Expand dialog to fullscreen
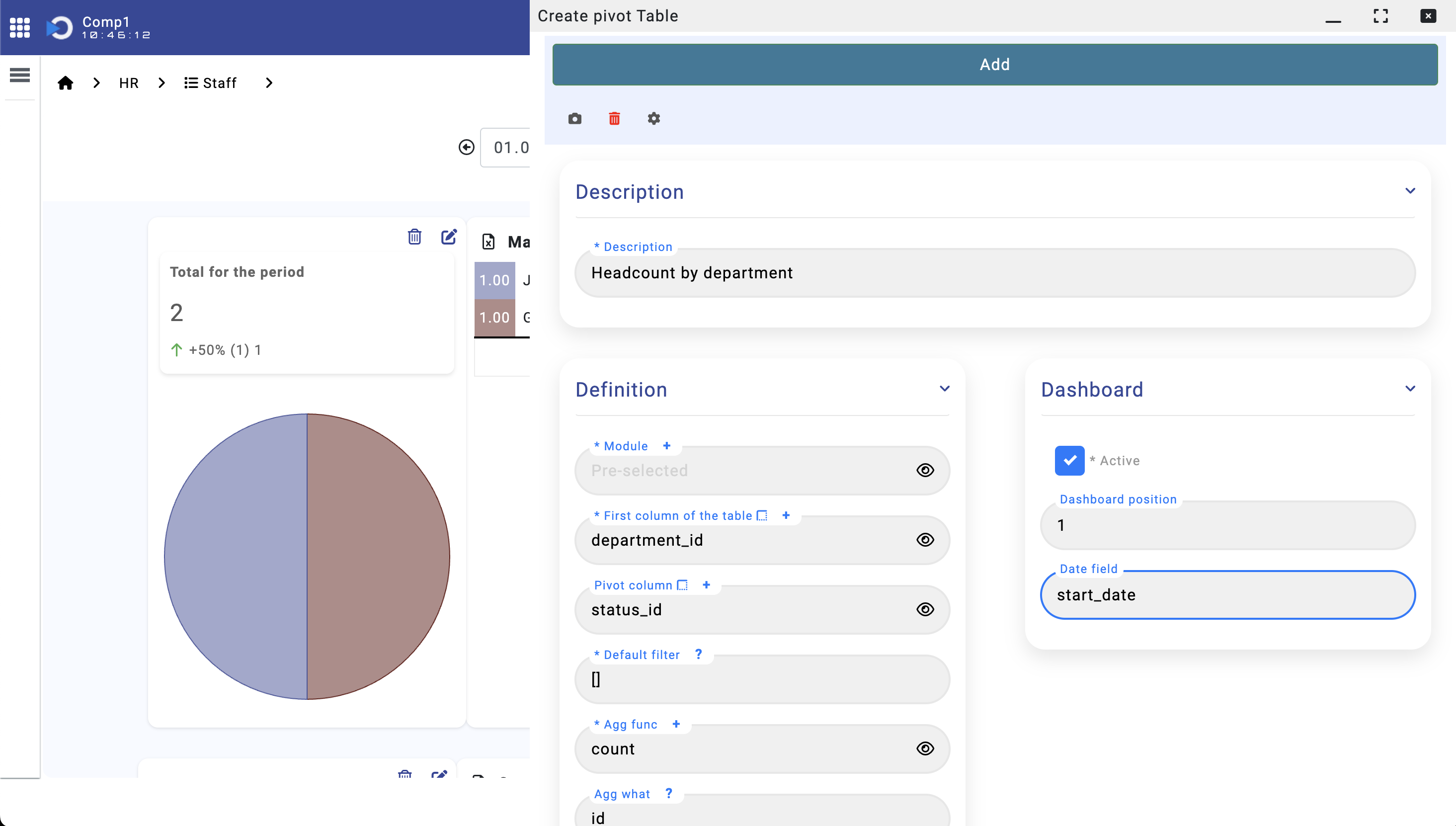 (x=1380, y=16)
